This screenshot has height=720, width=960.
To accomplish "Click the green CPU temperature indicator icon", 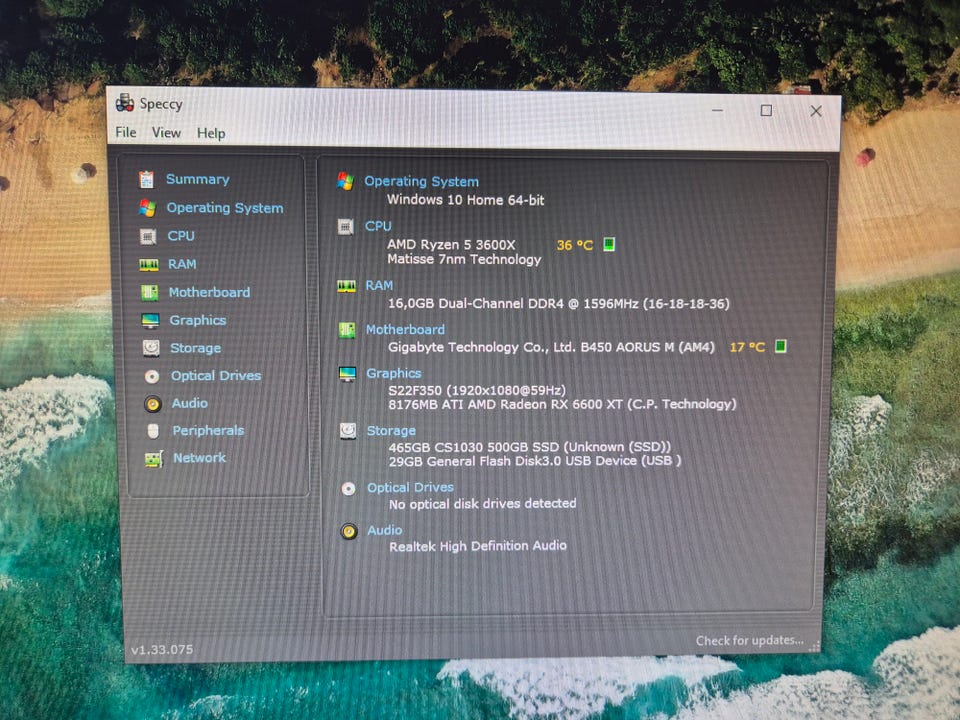I will coord(609,245).
